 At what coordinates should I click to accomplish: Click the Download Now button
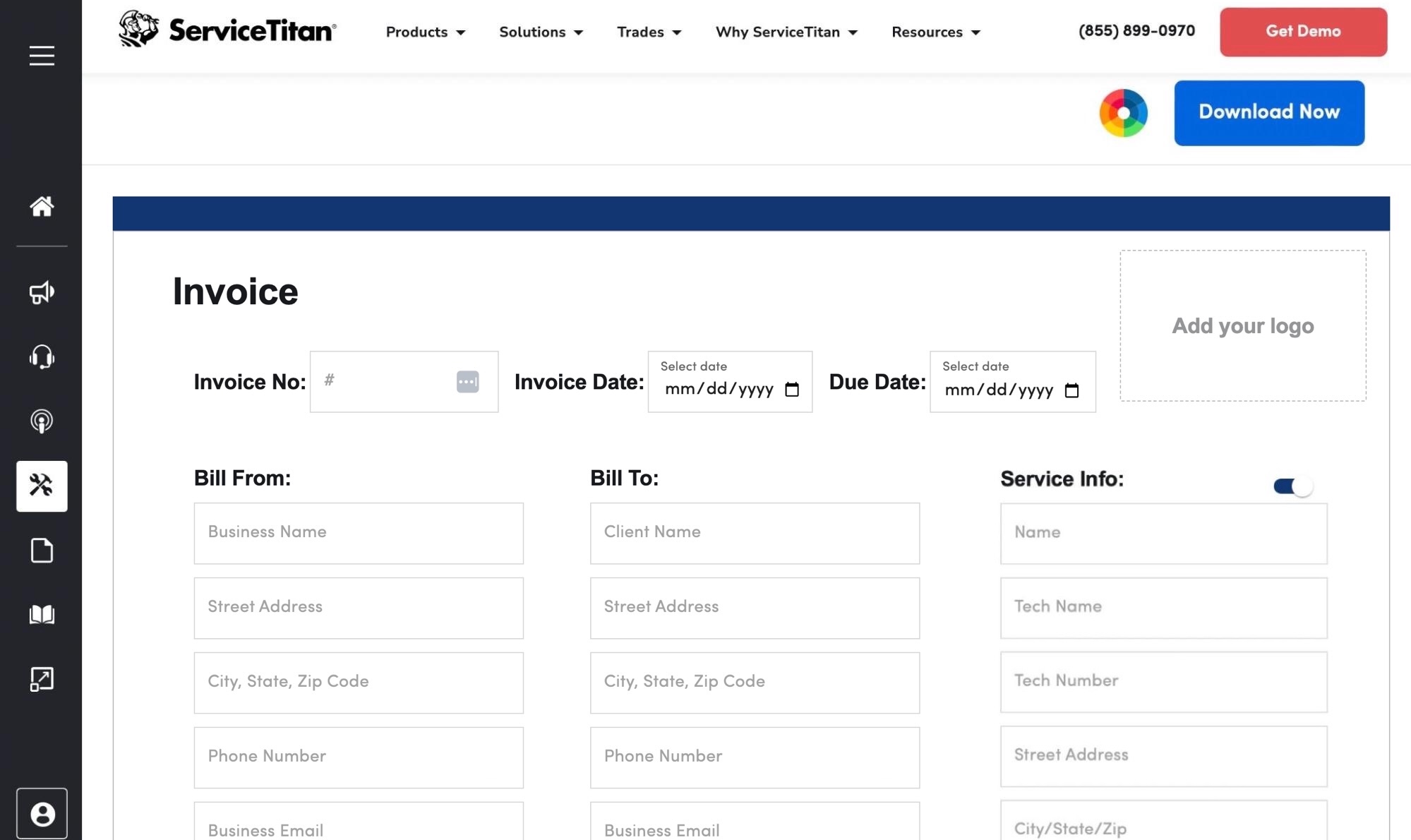(1268, 112)
